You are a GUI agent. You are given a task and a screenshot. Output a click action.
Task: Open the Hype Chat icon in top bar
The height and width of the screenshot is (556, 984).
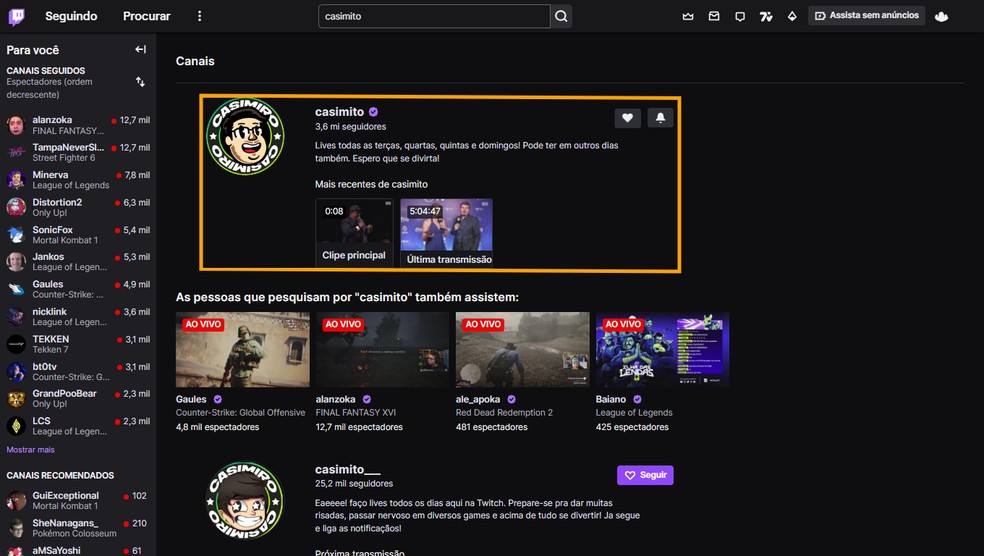[x=766, y=16]
